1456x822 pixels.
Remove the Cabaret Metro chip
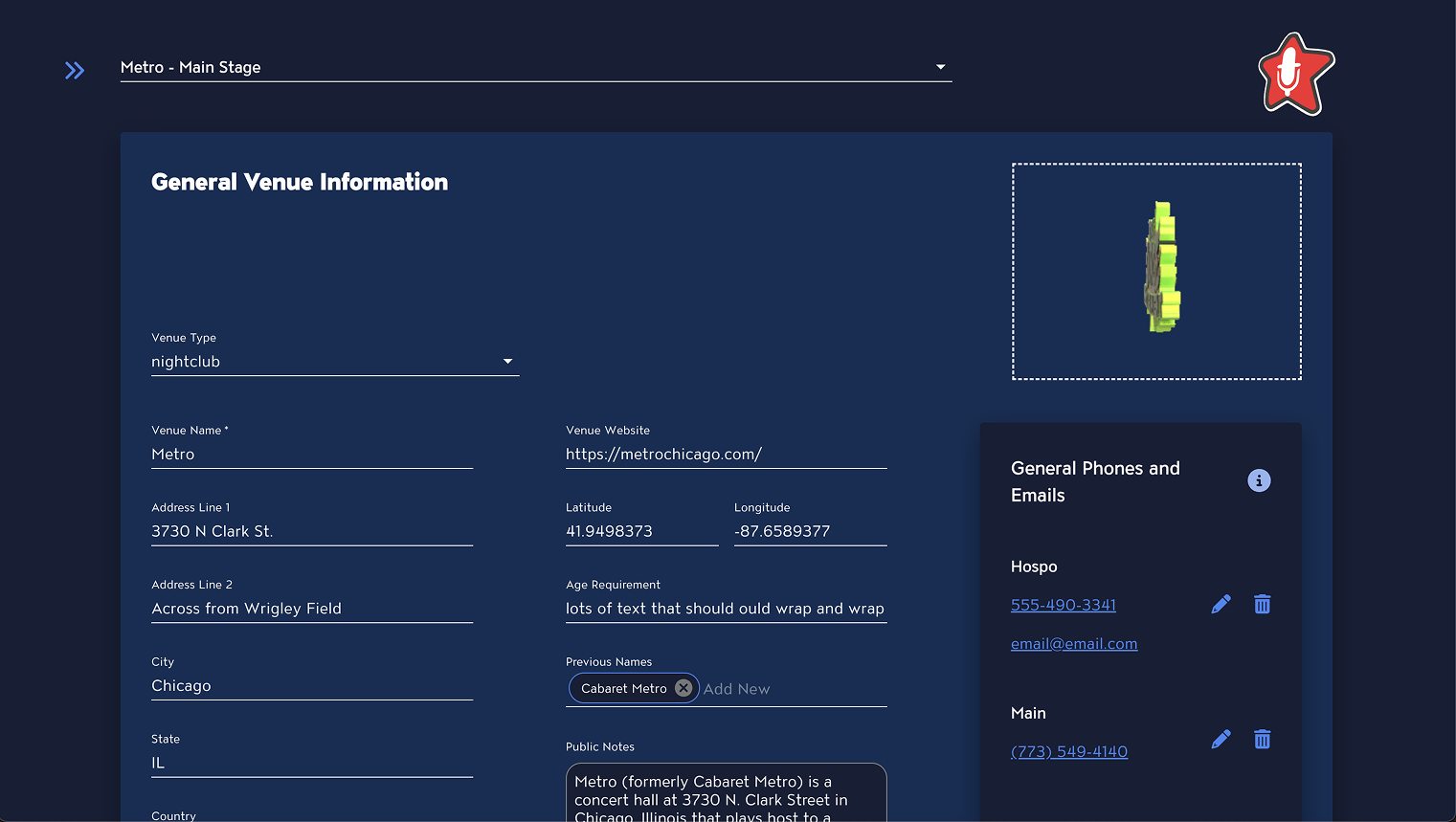point(683,688)
